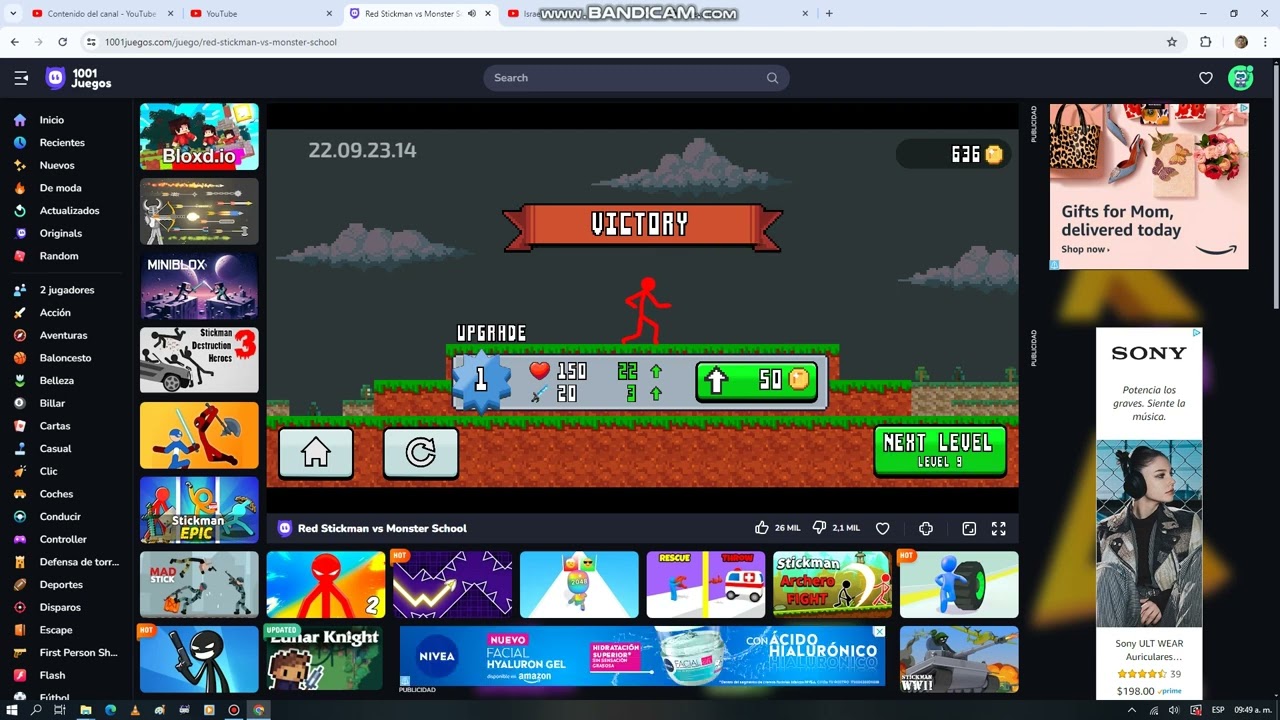Click Coches category icon
Viewport: 1280px width, 720px height.
pyautogui.click(x=20, y=494)
